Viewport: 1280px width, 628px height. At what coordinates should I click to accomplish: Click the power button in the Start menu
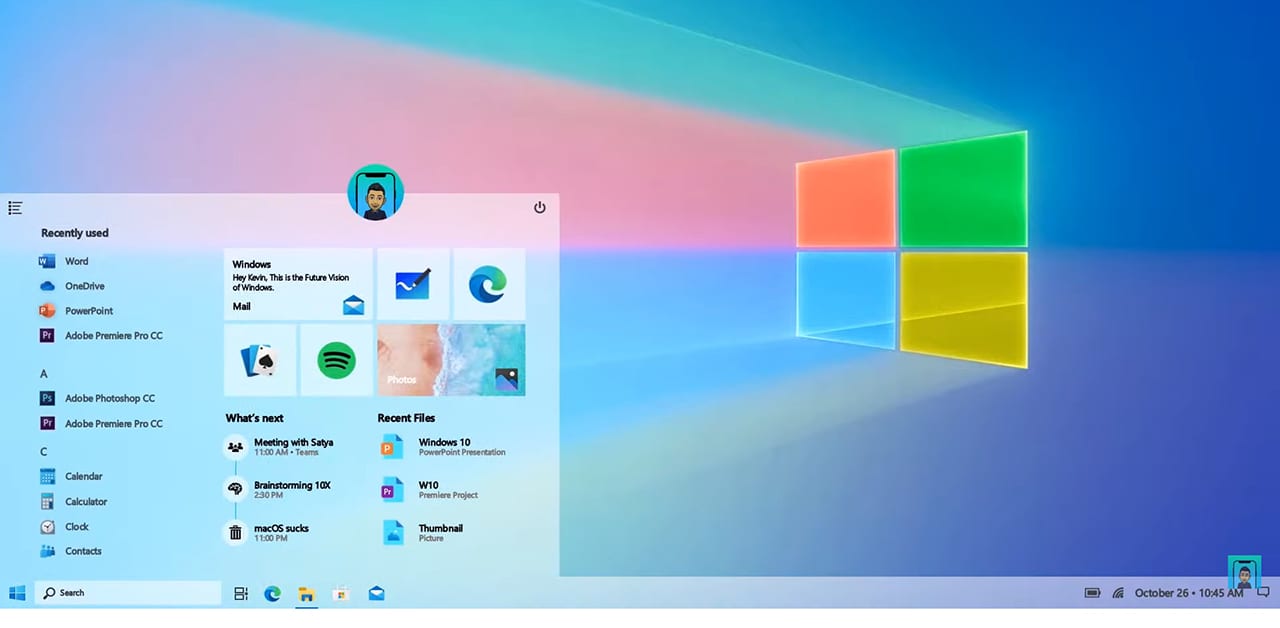click(x=540, y=208)
